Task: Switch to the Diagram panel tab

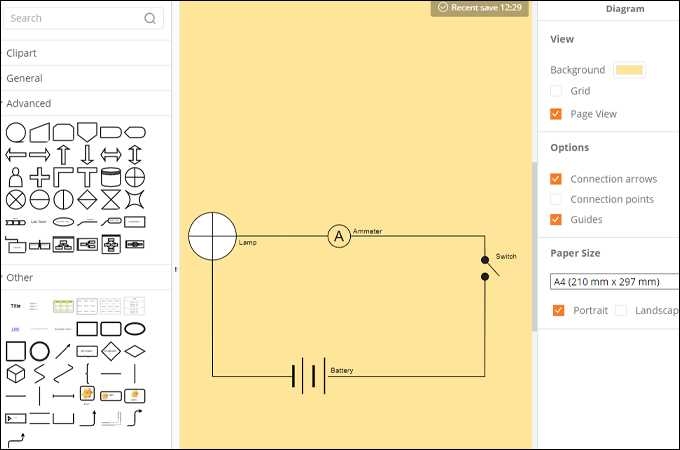Action: click(x=625, y=8)
